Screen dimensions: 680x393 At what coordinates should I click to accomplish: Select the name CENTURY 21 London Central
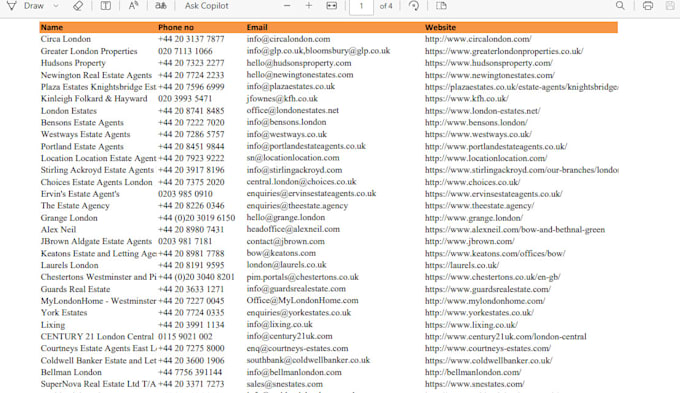[97, 337]
